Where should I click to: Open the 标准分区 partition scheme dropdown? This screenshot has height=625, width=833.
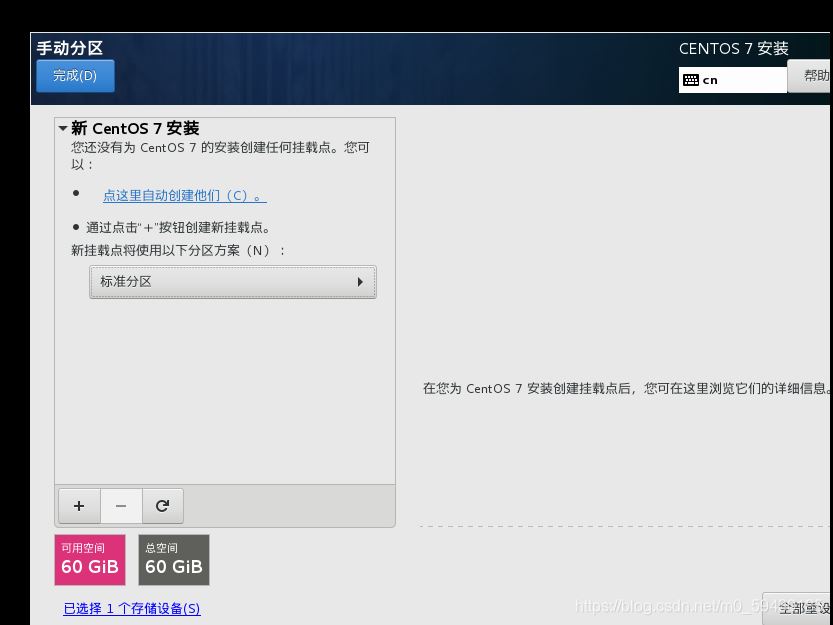[x=233, y=282]
